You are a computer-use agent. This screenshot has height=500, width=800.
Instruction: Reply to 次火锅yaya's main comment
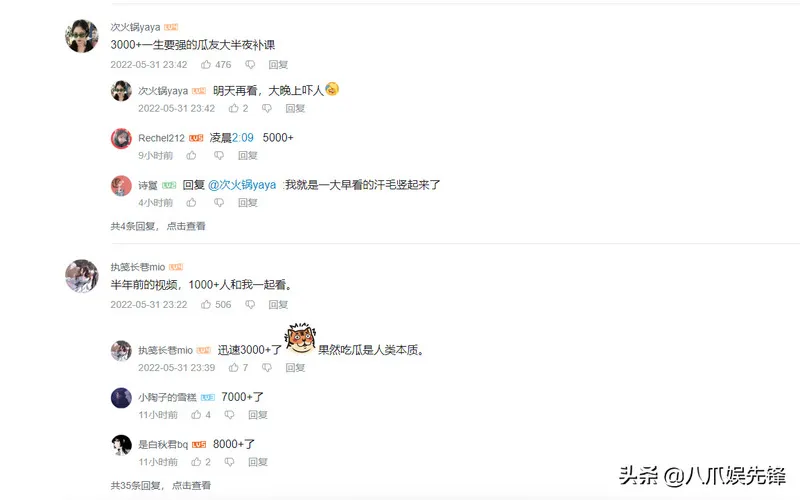[x=279, y=64]
